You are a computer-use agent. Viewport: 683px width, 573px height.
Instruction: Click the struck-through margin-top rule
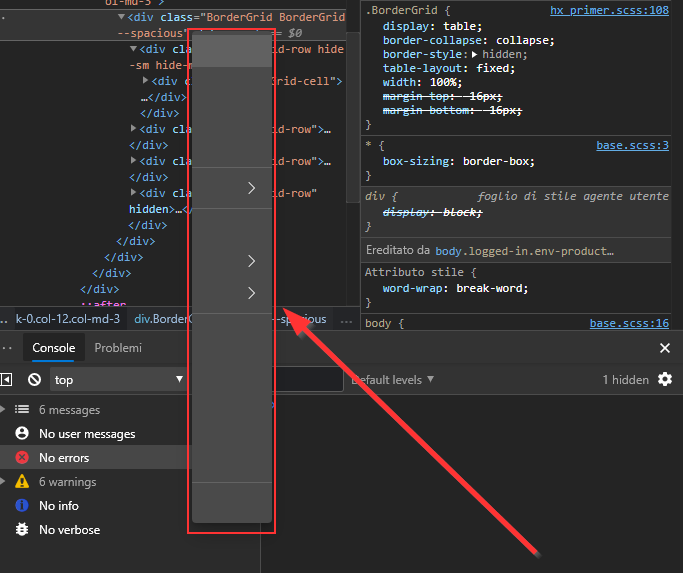[442, 96]
